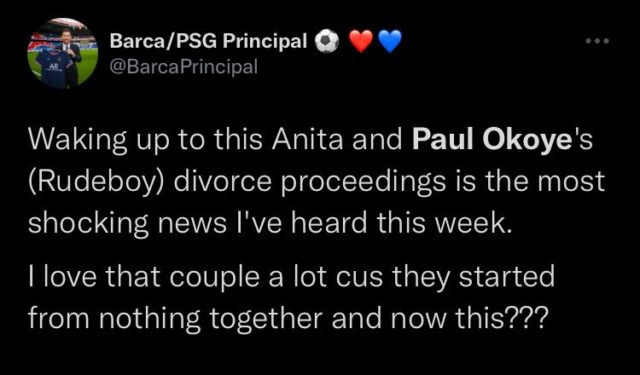Open the profile picture of Barca/PSG Principal
Viewport: 640px width, 375px height.
click(62, 53)
